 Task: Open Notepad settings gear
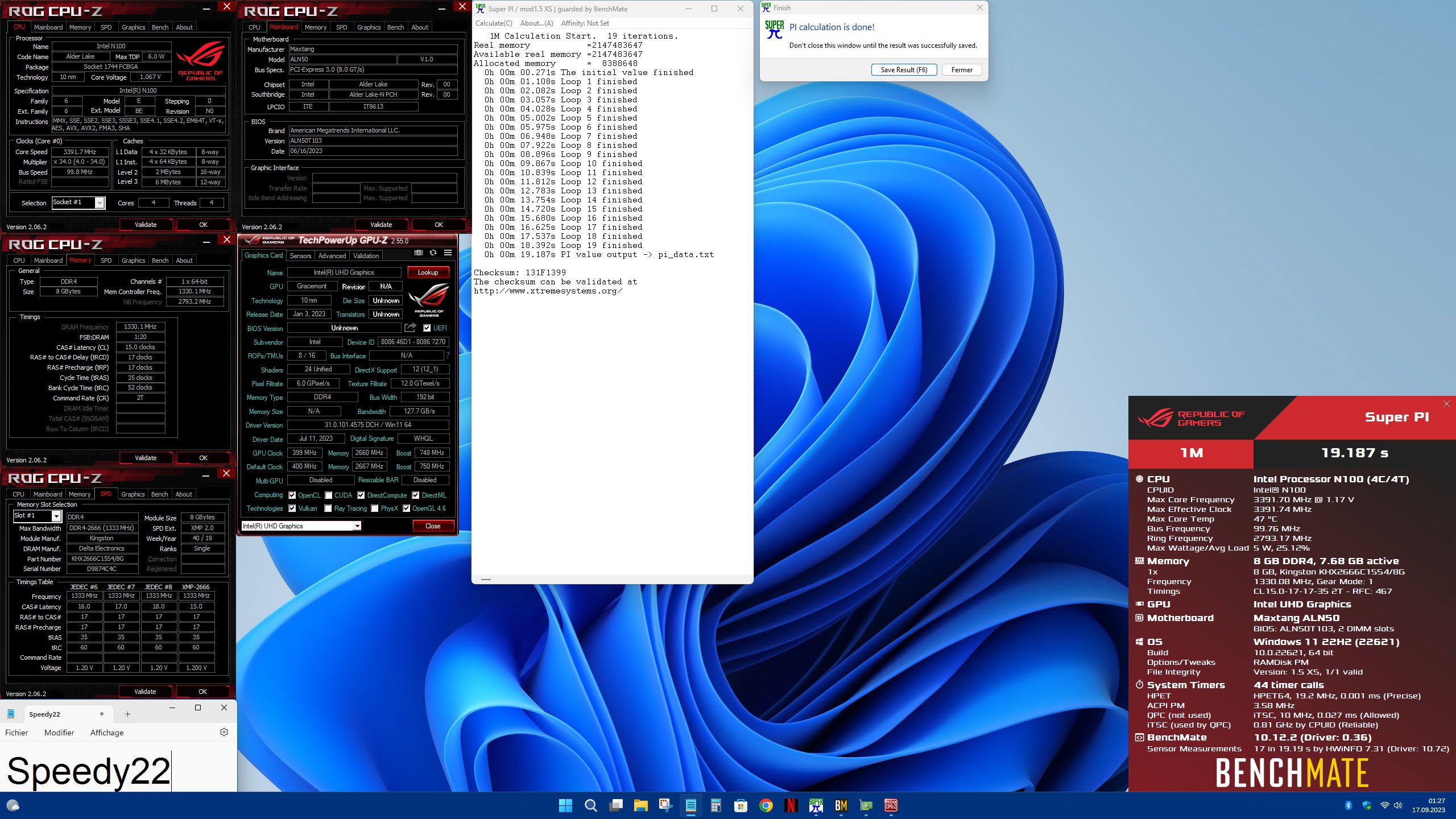(x=224, y=732)
